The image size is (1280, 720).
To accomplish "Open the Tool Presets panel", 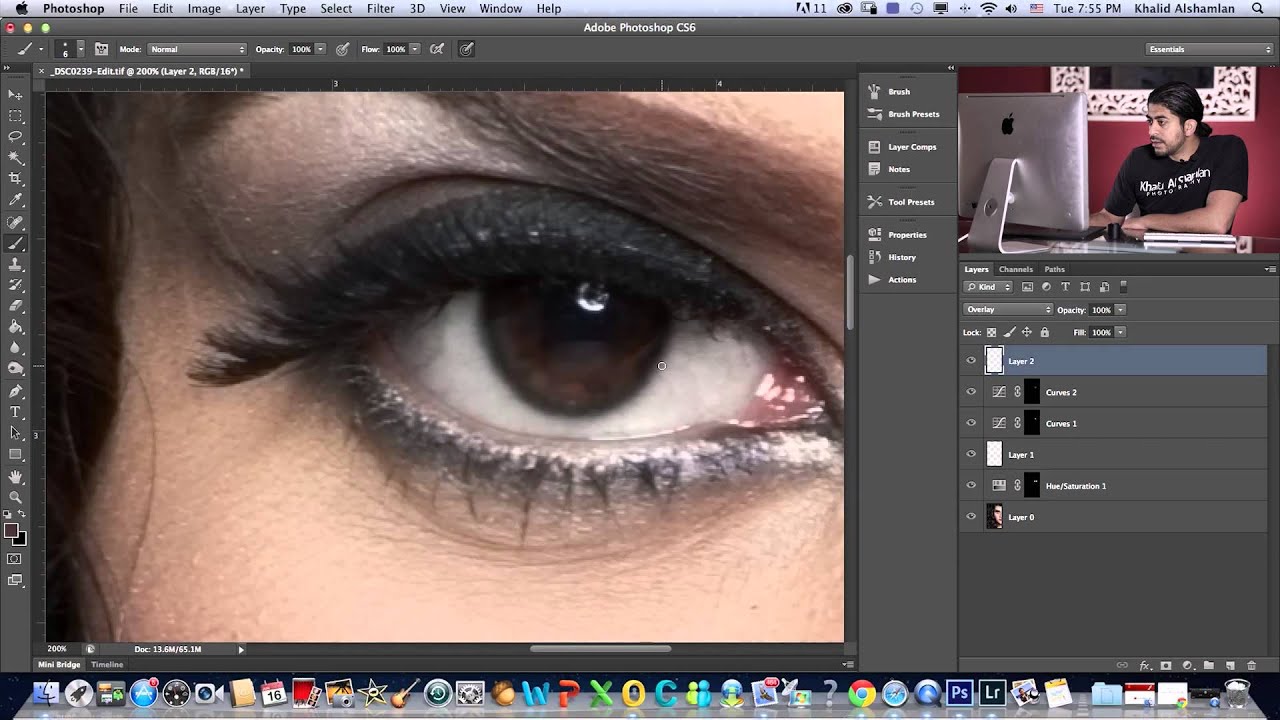I will 900,202.
